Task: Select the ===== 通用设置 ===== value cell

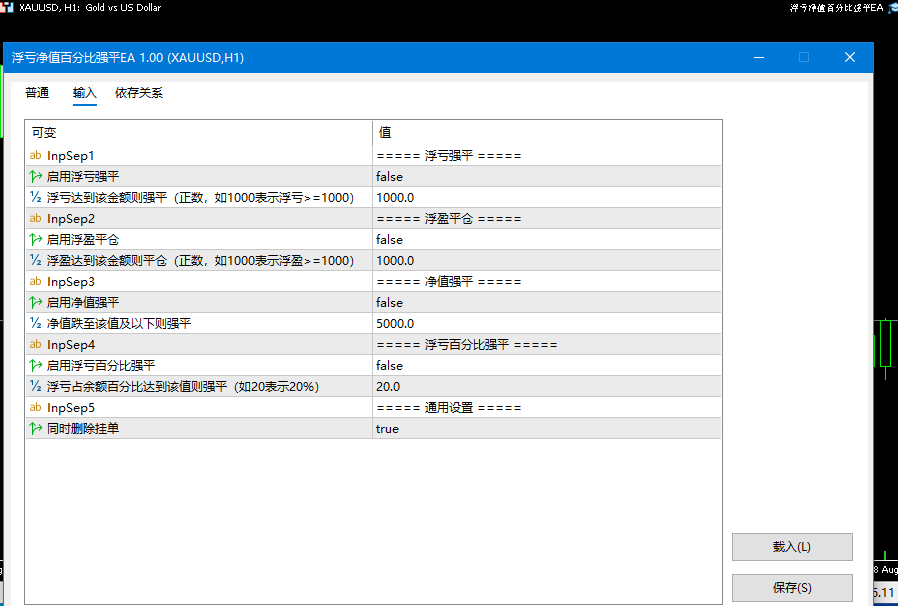Action: pyautogui.click(x=547, y=407)
